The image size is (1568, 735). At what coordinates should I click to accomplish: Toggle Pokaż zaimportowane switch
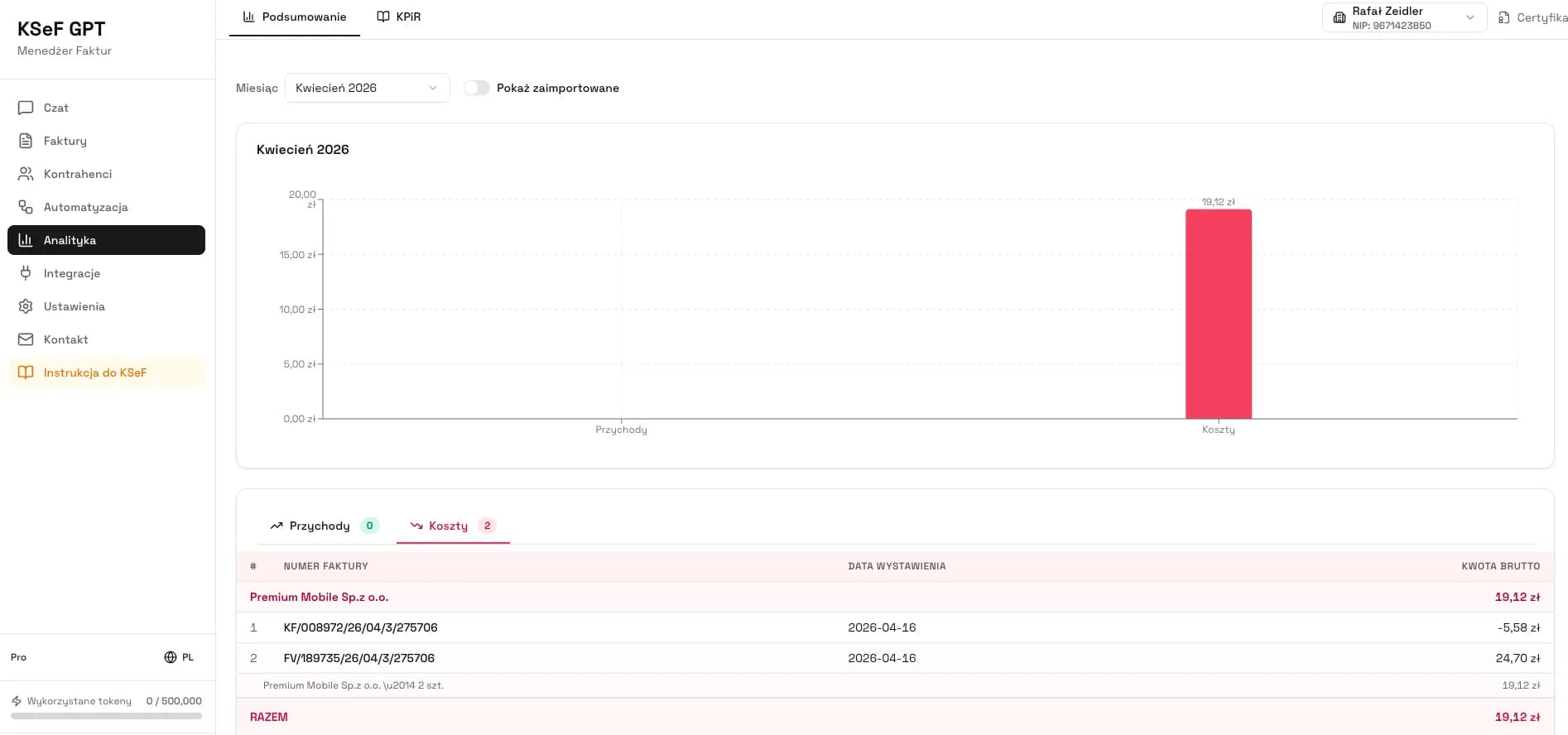pos(476,88)
